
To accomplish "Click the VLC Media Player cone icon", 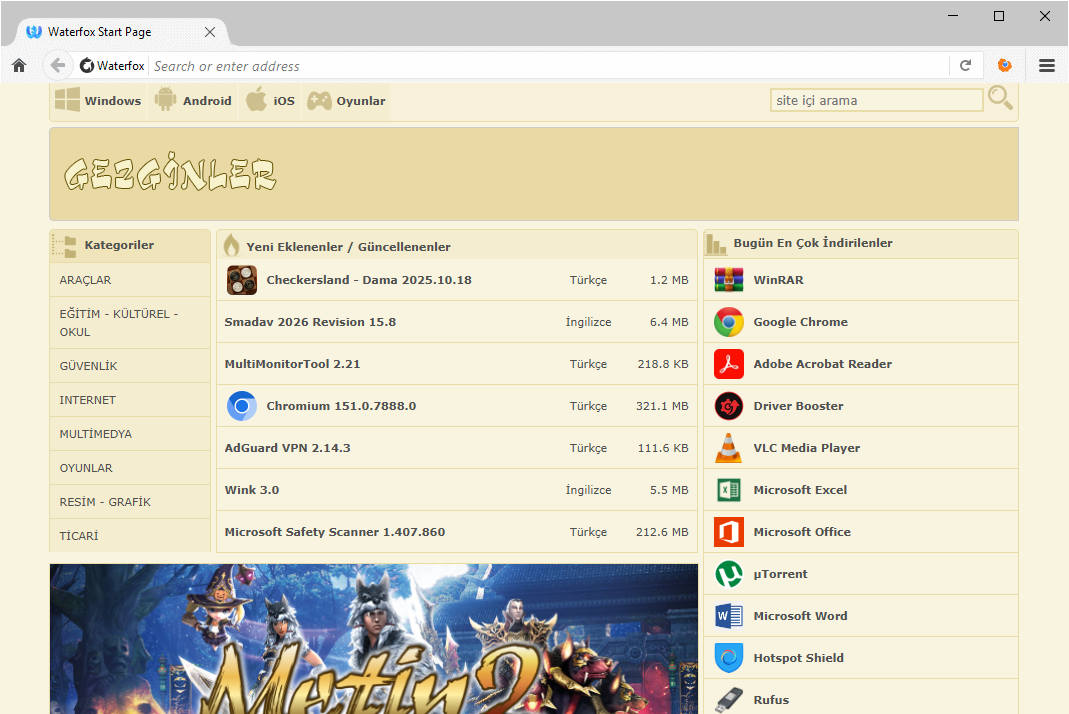I will coord(729,448).
